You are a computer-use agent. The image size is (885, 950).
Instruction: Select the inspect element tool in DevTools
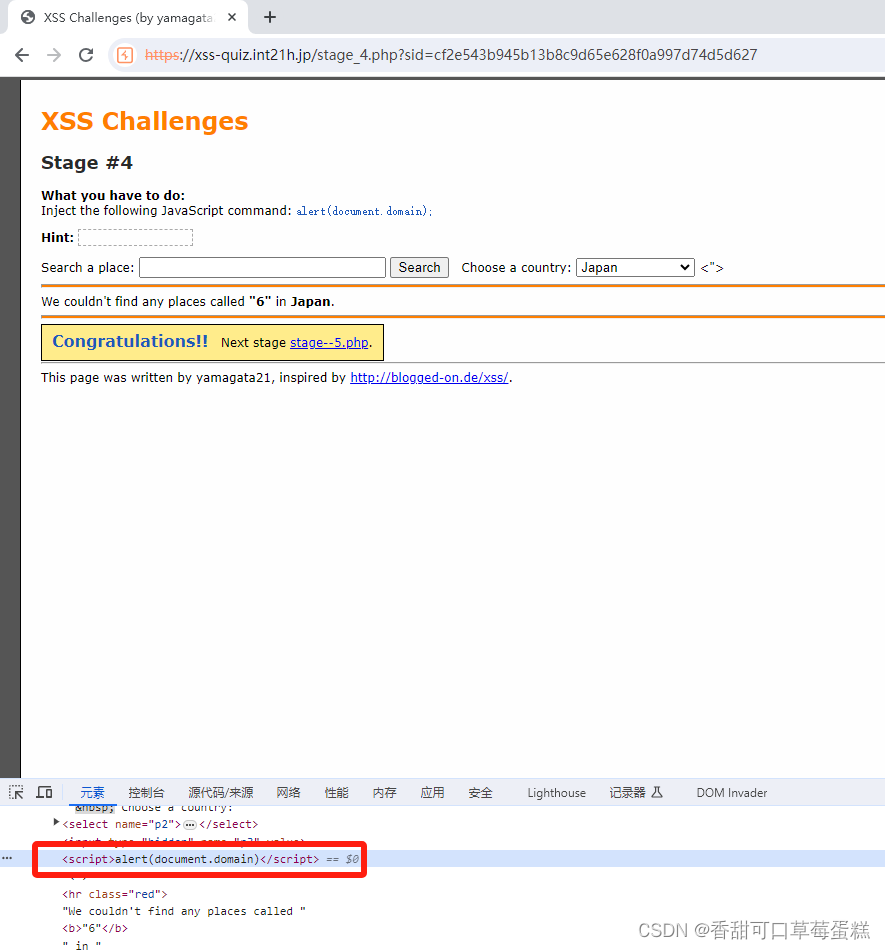pyautogui.click(x=15, y=792)
